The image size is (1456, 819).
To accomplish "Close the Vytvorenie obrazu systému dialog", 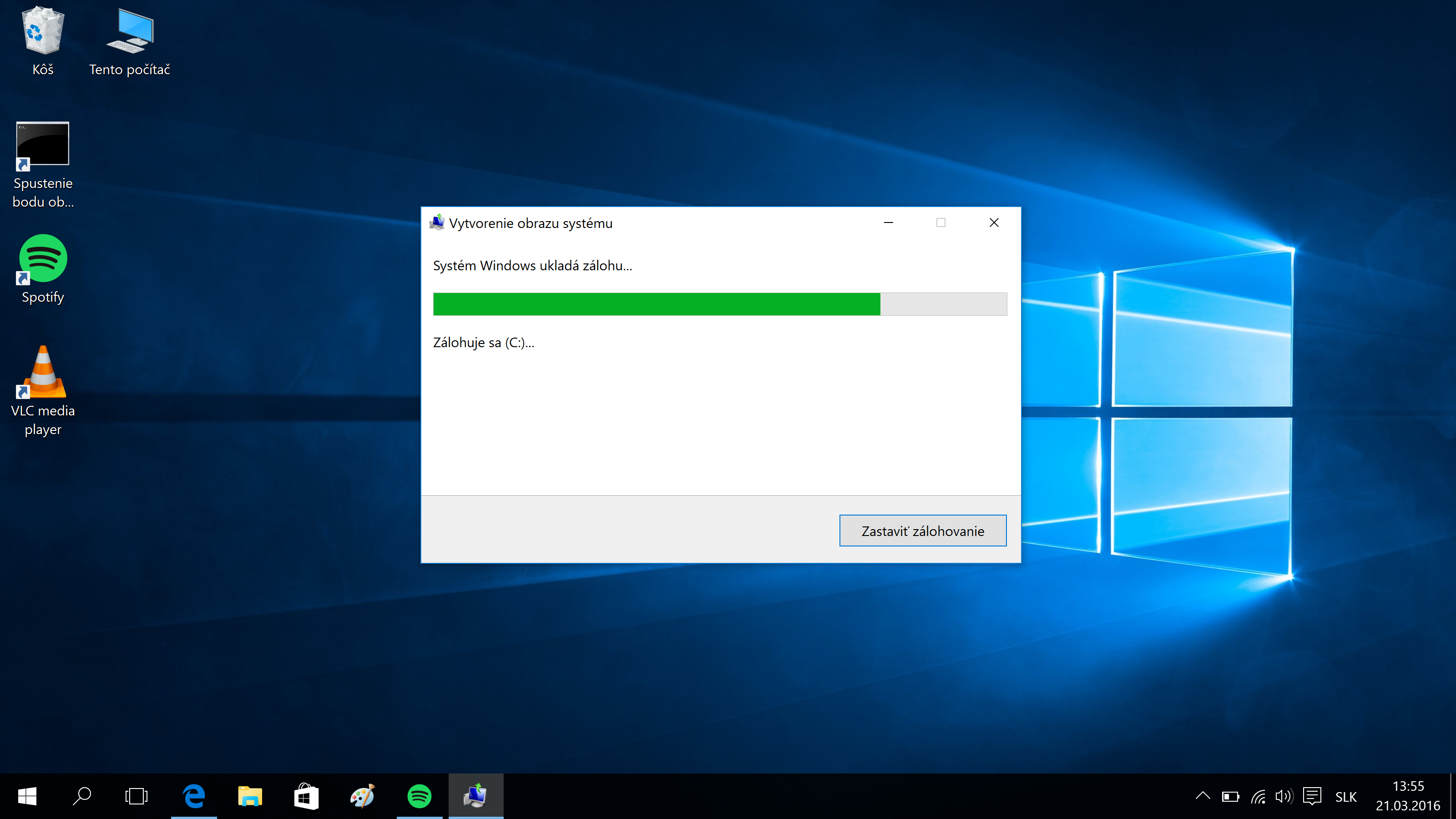I will (x=994, y=222).
